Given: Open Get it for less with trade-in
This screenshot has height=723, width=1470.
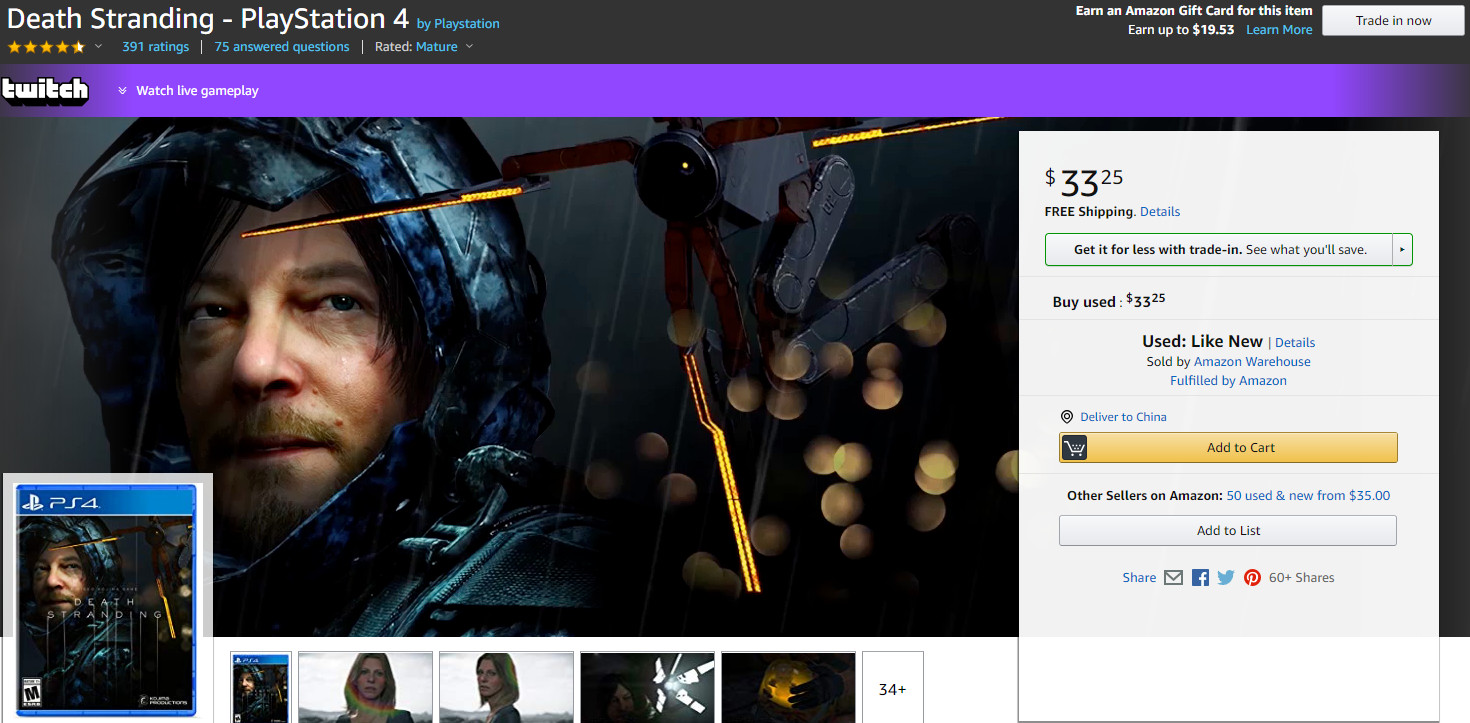Looking at the screenshot, I should (1219, 250).
